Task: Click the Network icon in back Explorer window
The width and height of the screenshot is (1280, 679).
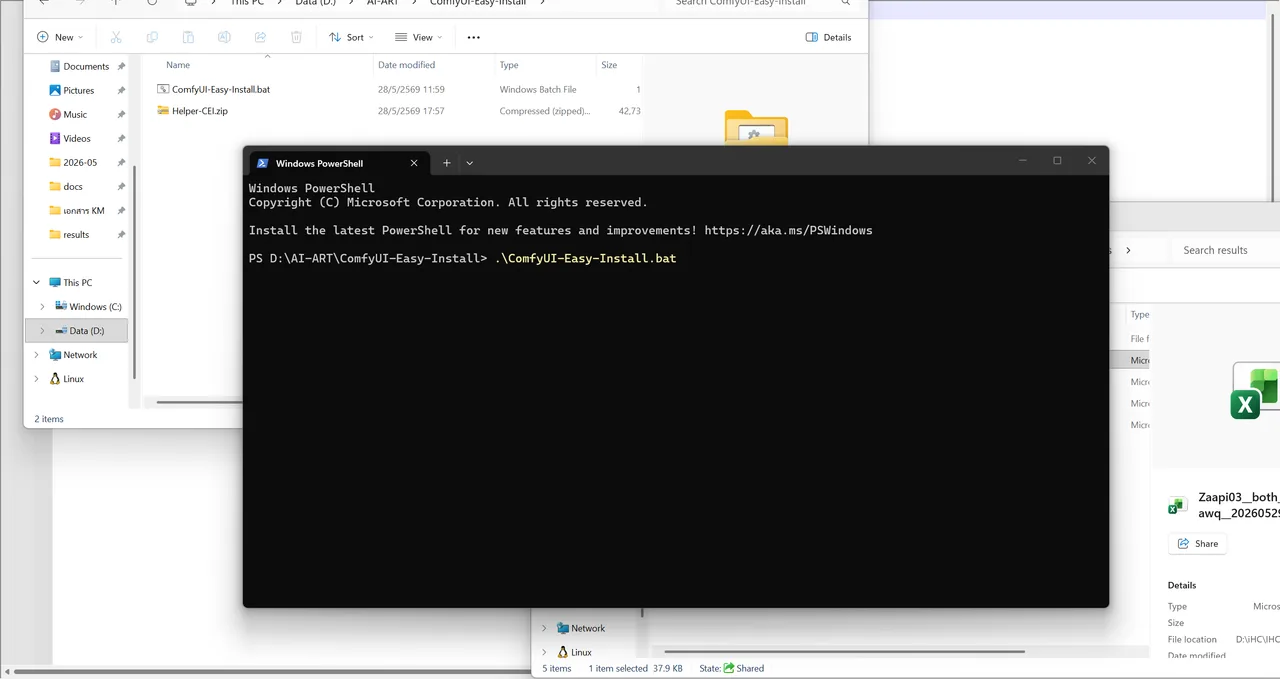Action: click(563, 628)
